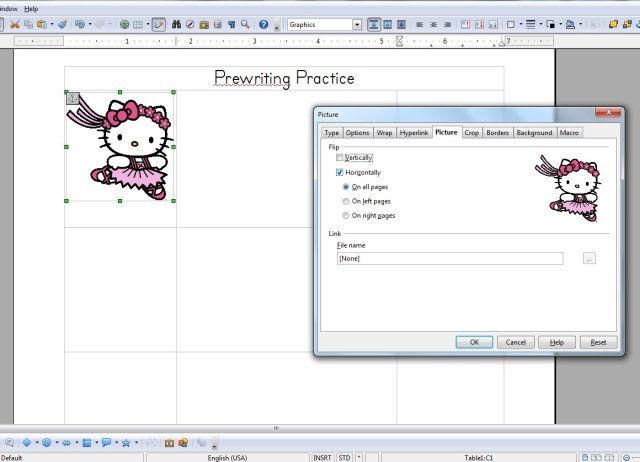The height and width of the screenshot is (462, 640).
Task: Open the Hyperlink globe icon
Action: [124, 24]
